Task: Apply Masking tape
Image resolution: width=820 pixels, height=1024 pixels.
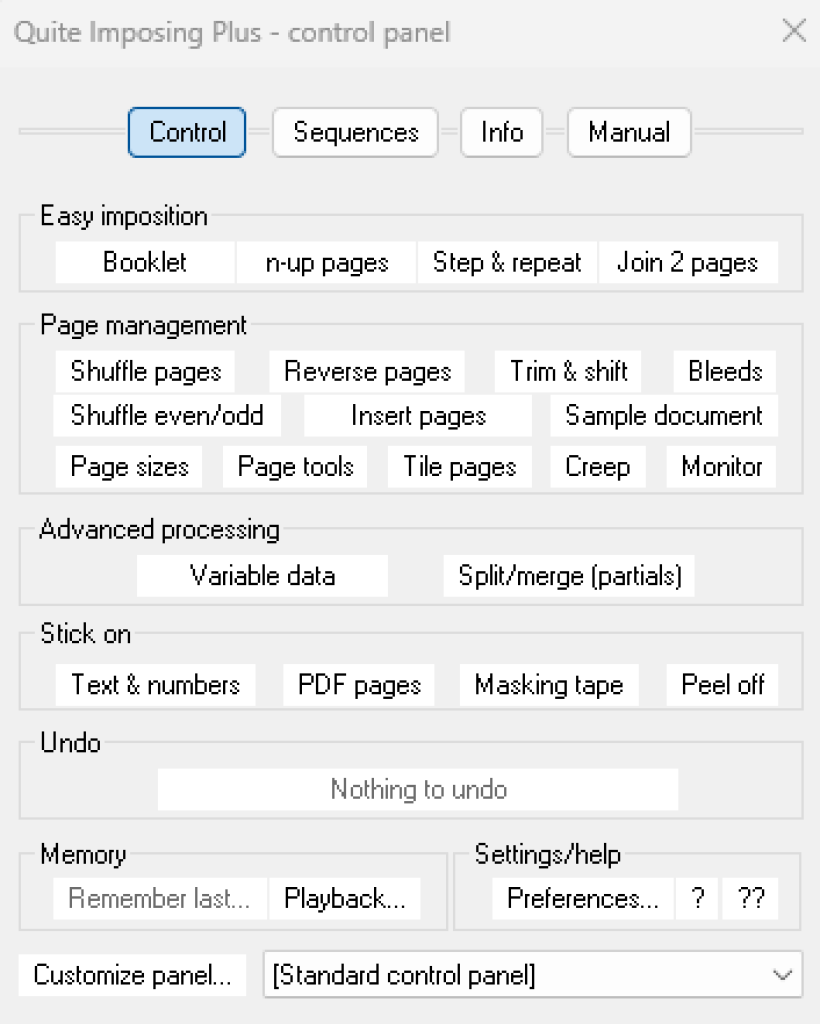Action: (548, 685)
